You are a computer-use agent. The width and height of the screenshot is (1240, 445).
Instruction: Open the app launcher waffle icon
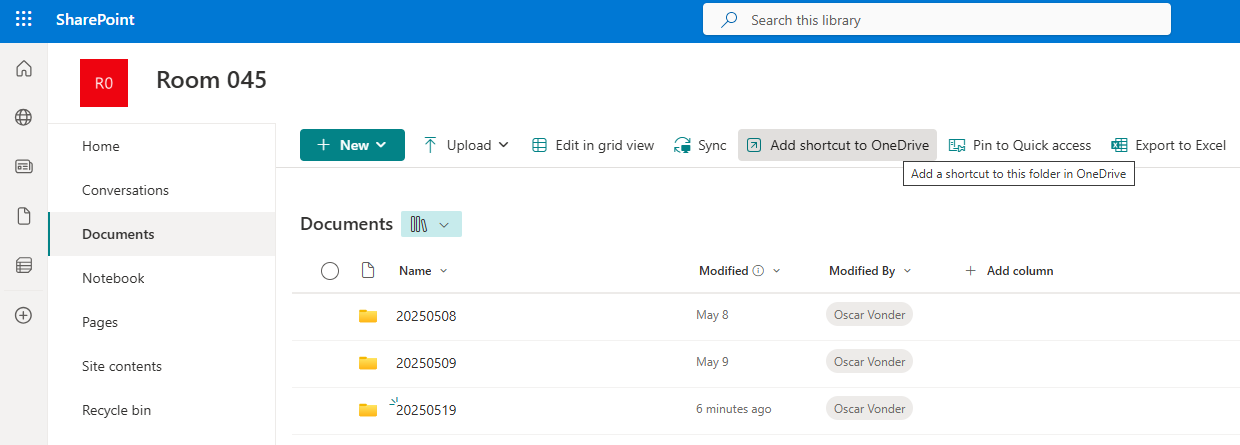click(23, 20)
